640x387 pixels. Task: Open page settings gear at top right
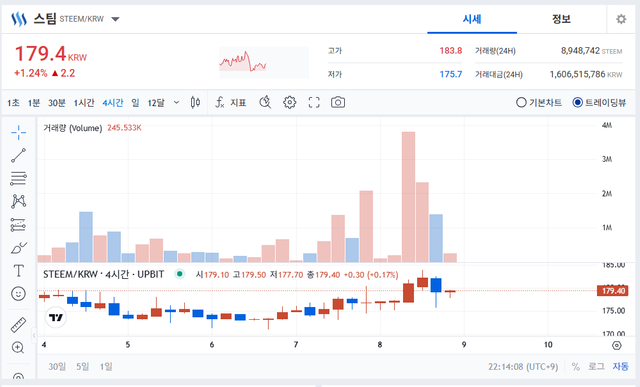pos(621,19)
